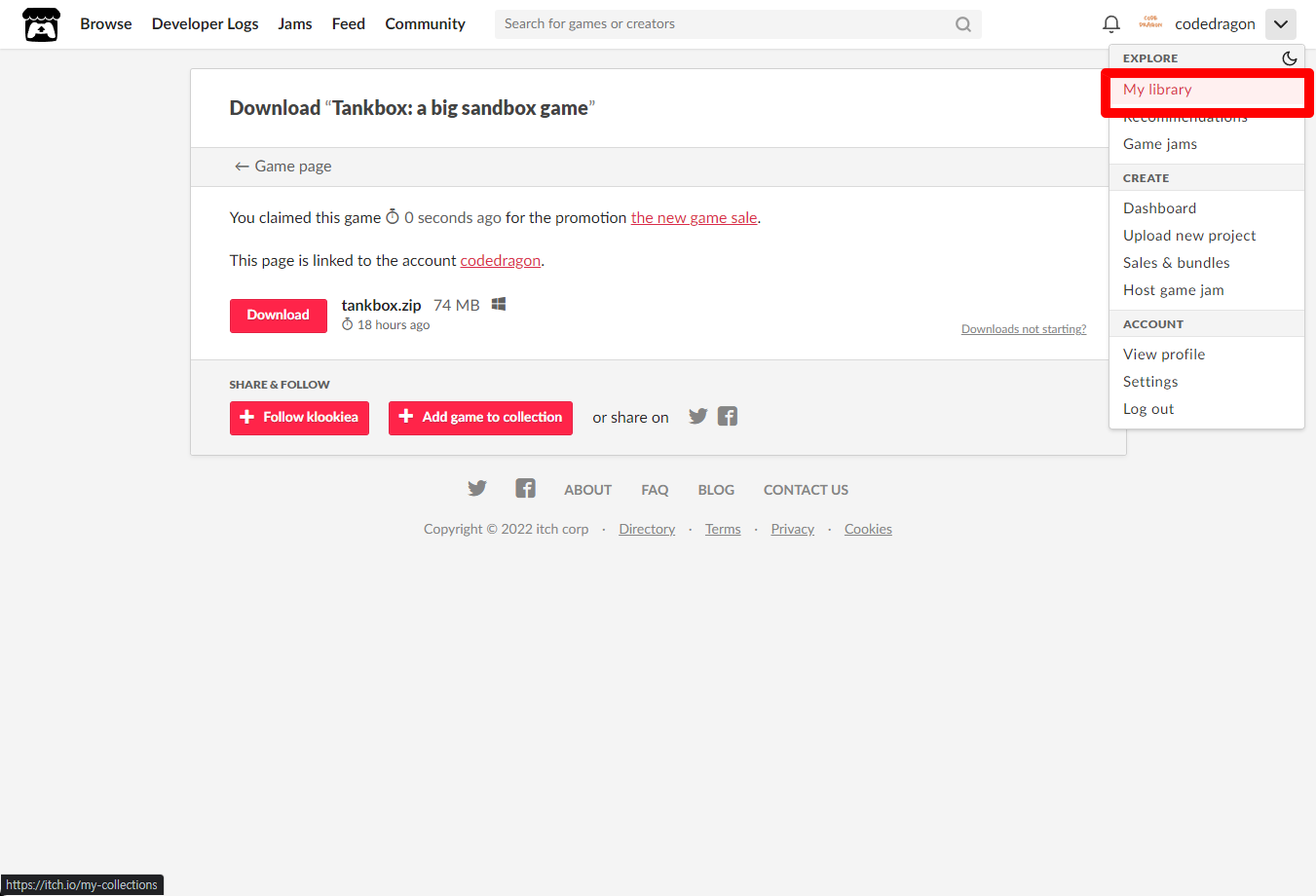Open the ABOUT footer link
This screenshot has height=896, width=1316.
[x=588, y=490]
